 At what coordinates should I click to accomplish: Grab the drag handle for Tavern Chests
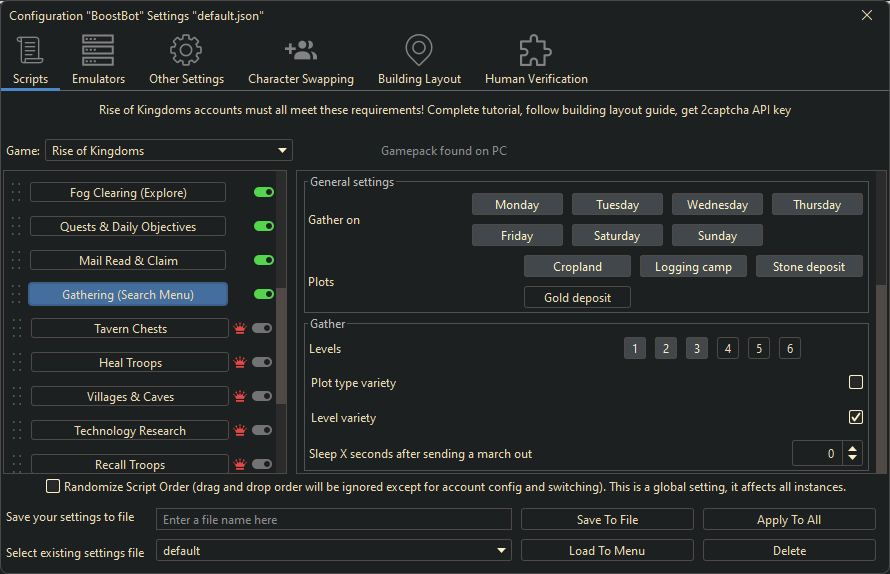pos(16,328)
